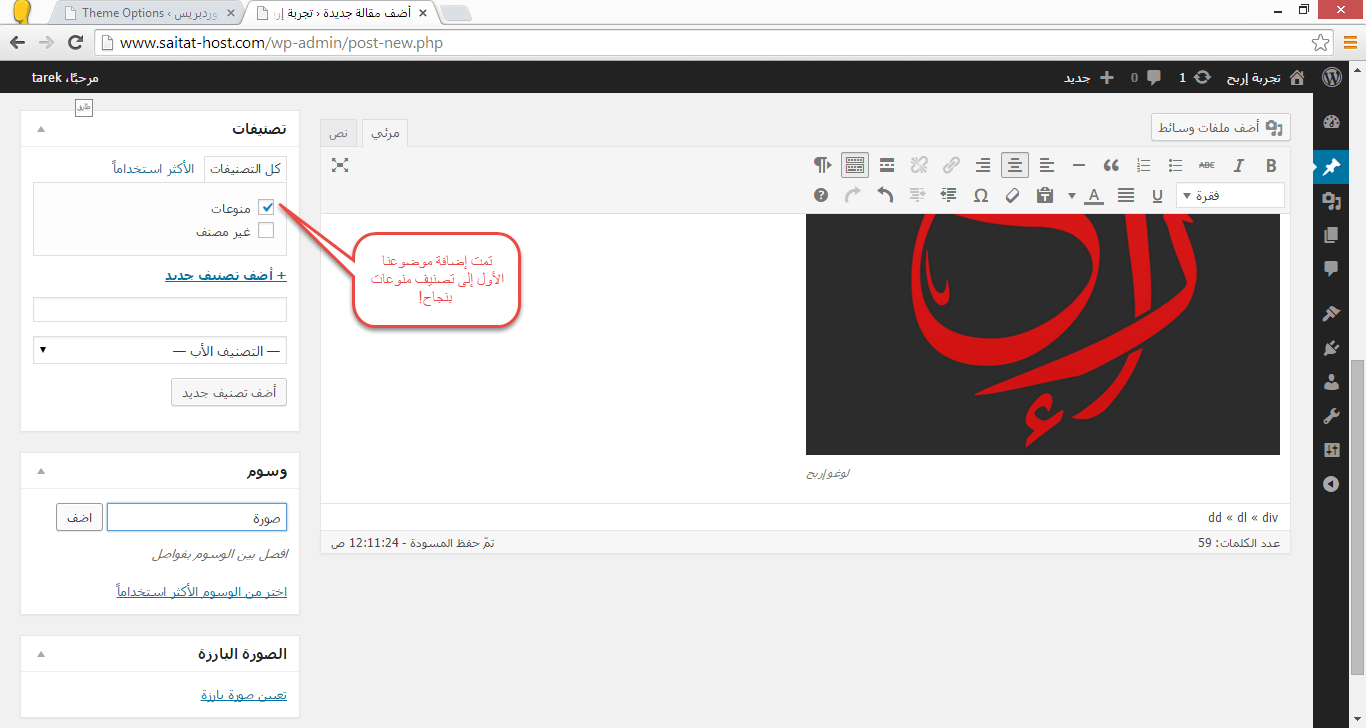This screenshot has height=728, width=1366.
Task: Open the editor help question-mark icon
Action: (x=821, y=195)
